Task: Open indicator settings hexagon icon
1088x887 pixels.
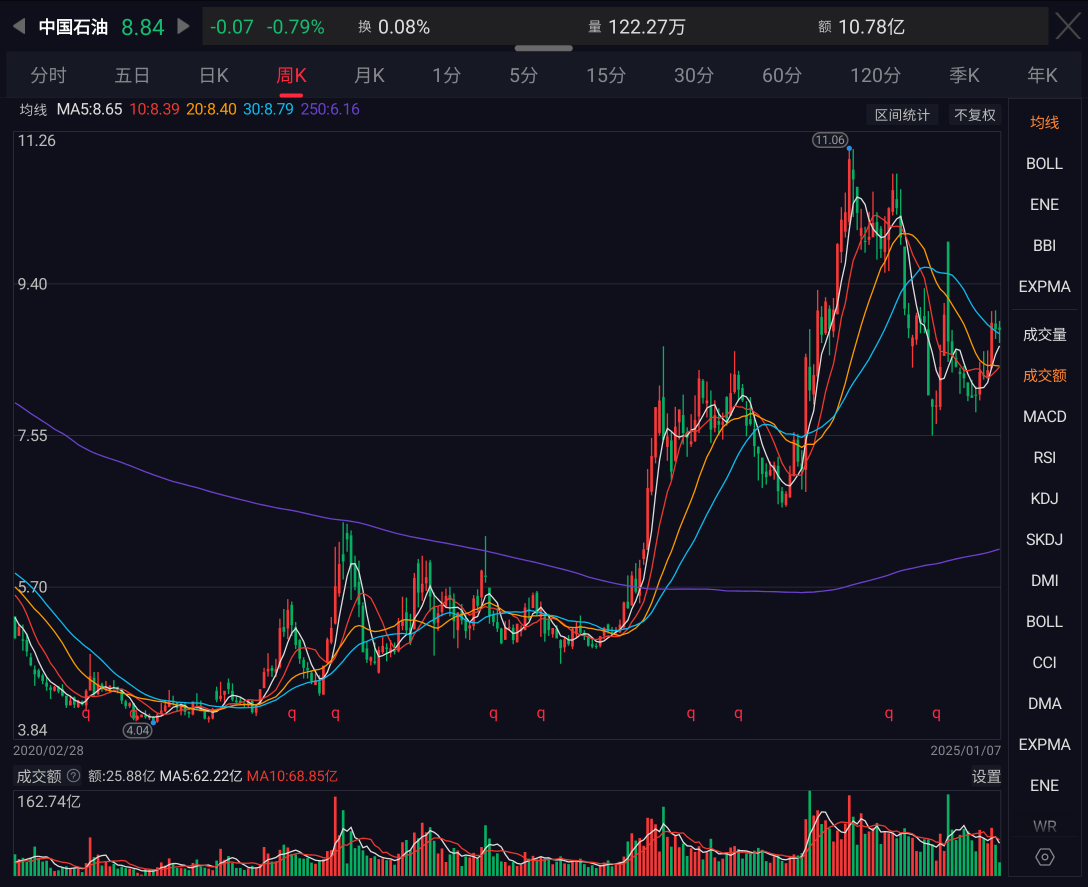Action: pyautogui.click(x=1044, y=856)
